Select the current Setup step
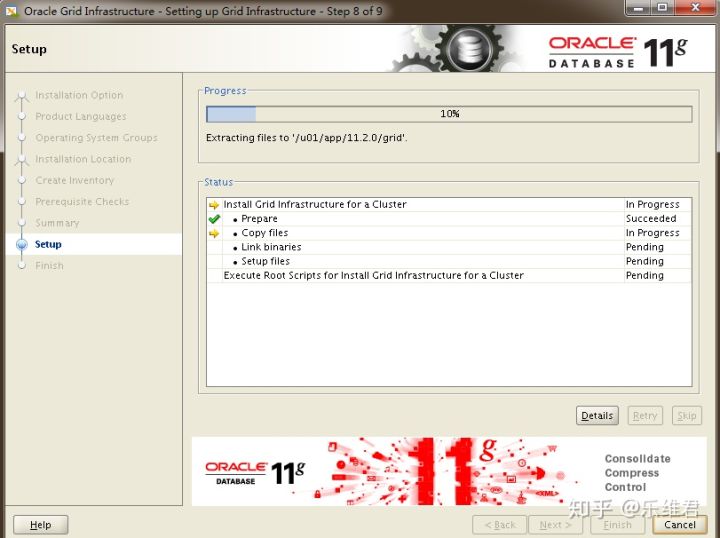The height and width of the screenshot is (538, 720). [48, 244]
